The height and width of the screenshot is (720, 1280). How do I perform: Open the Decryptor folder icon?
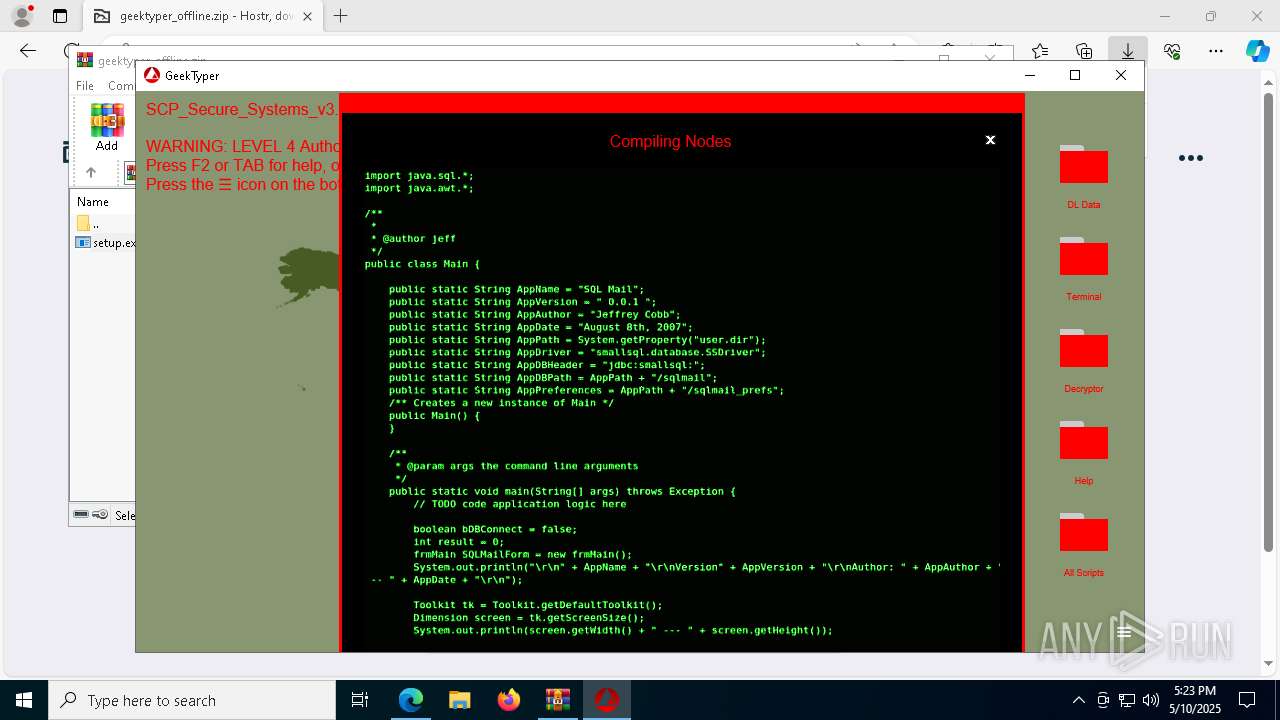[x=1083, y=349]
